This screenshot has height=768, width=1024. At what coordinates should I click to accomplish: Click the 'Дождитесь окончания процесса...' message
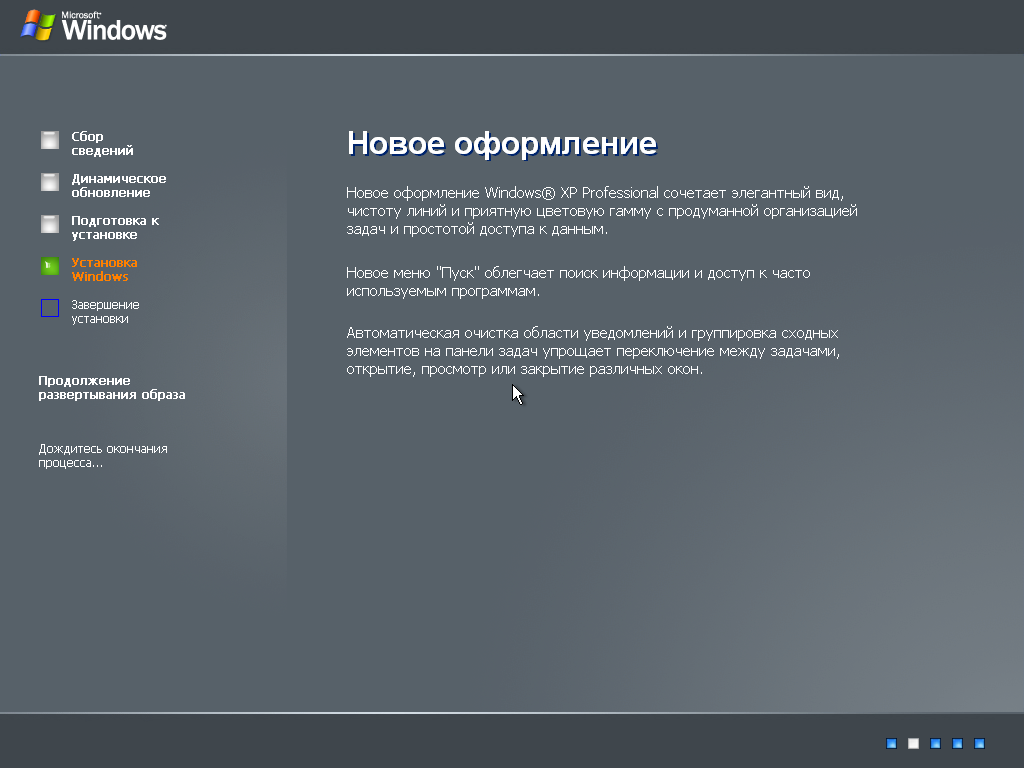coord(103,455)
